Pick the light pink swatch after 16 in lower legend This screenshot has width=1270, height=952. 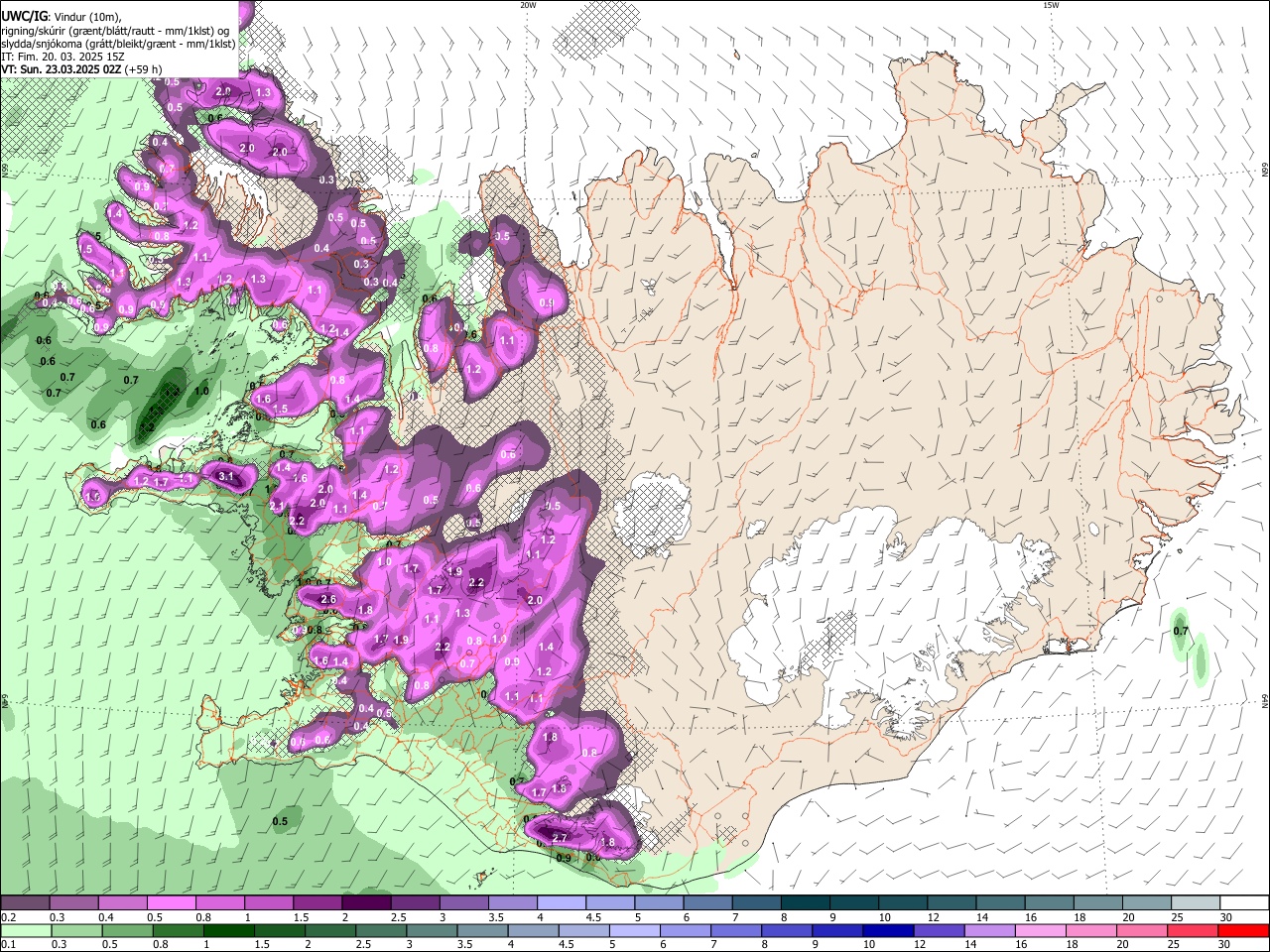(x=1039, y=930)
